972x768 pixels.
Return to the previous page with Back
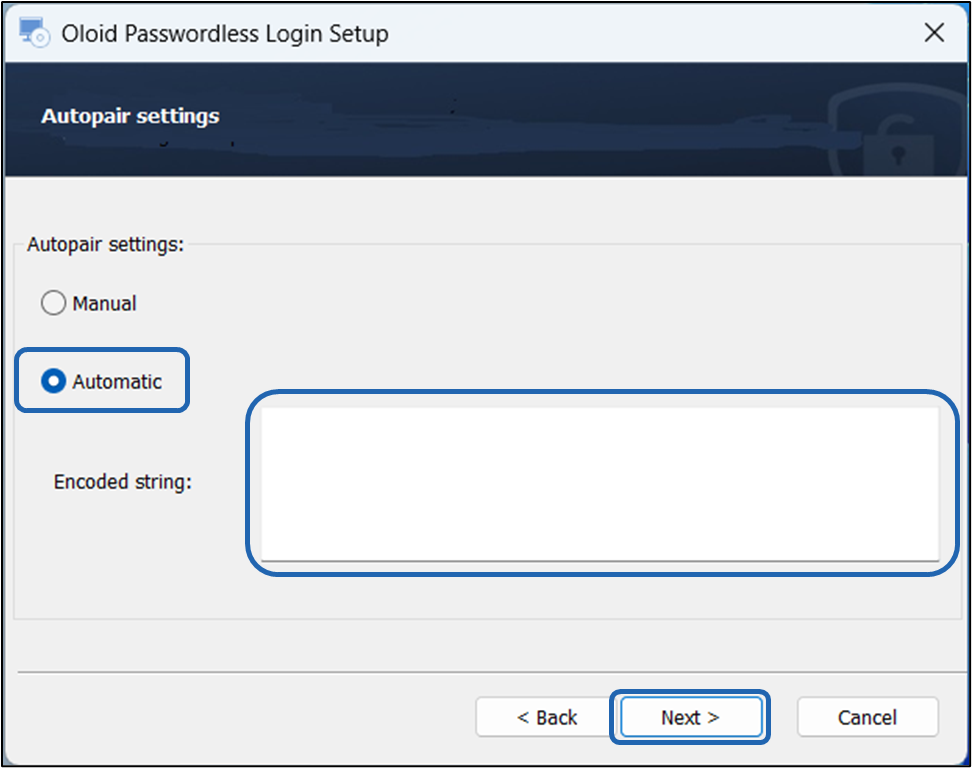point(546,717)
